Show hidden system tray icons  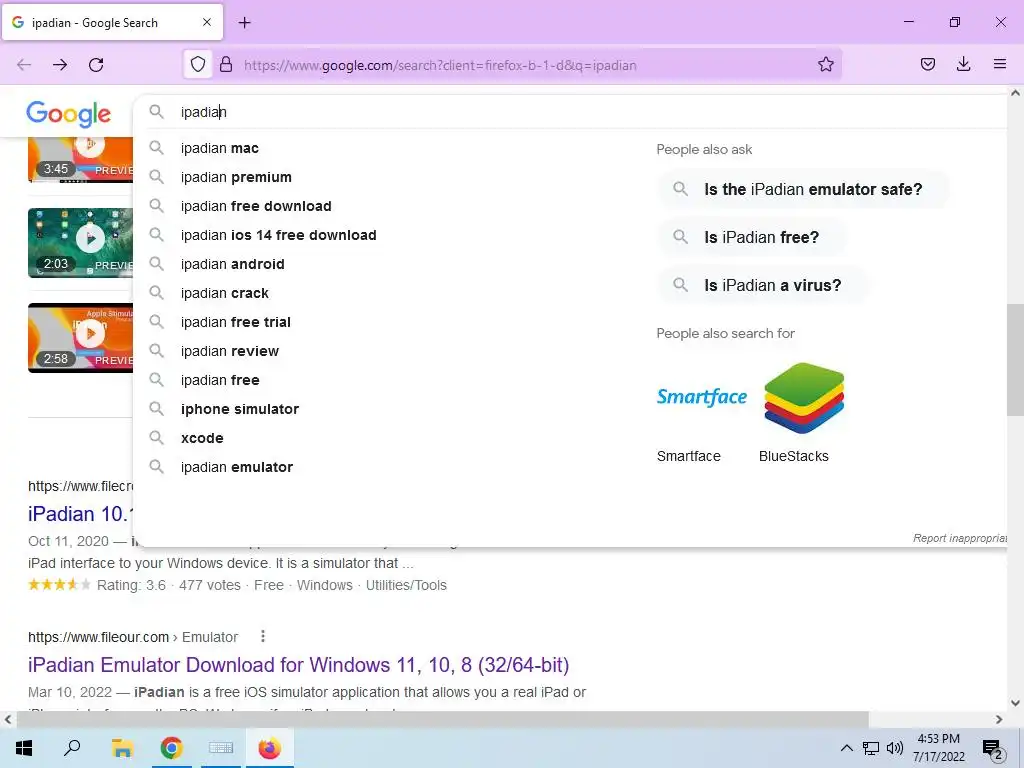(846, 748)
